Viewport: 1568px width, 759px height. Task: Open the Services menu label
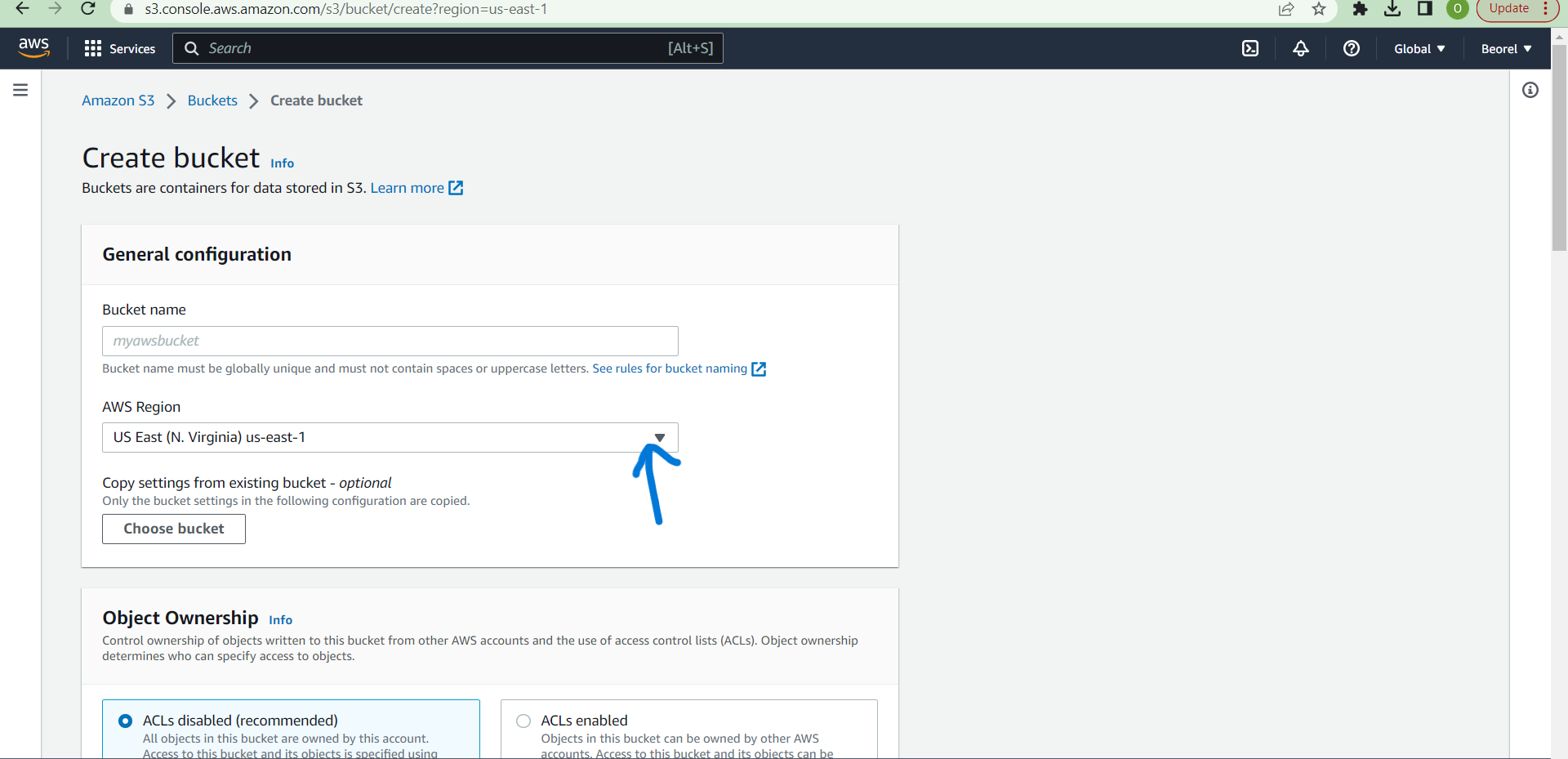pyautogui.click(x=132, y=49)
